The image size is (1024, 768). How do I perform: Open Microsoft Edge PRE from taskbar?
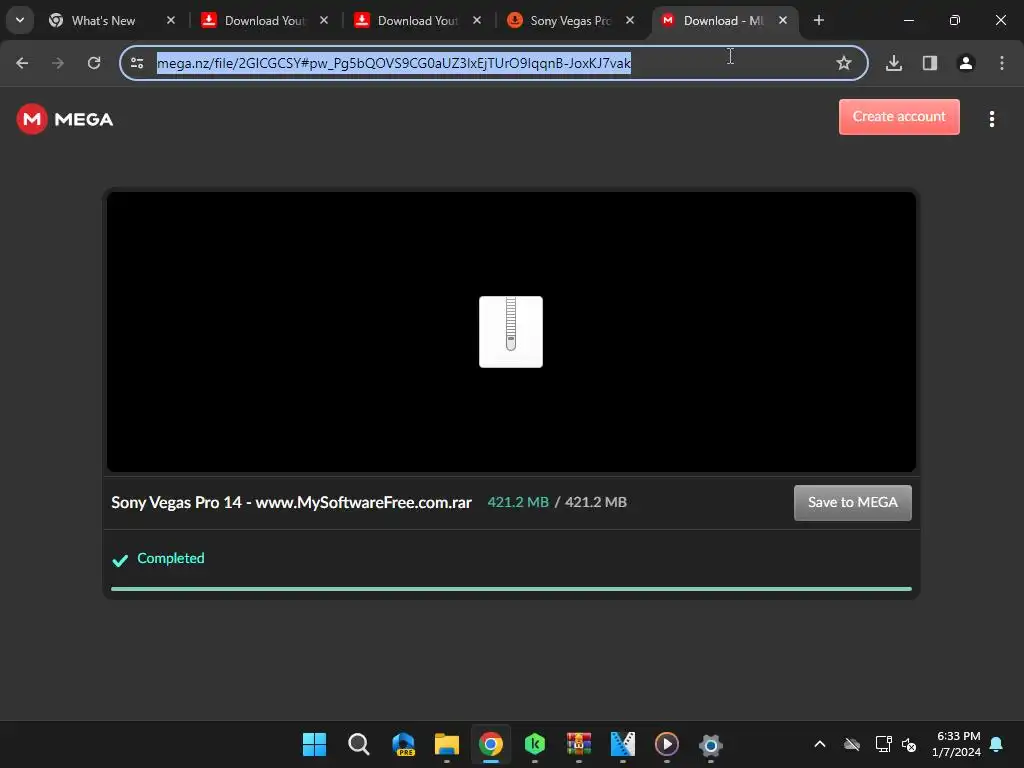403,744
